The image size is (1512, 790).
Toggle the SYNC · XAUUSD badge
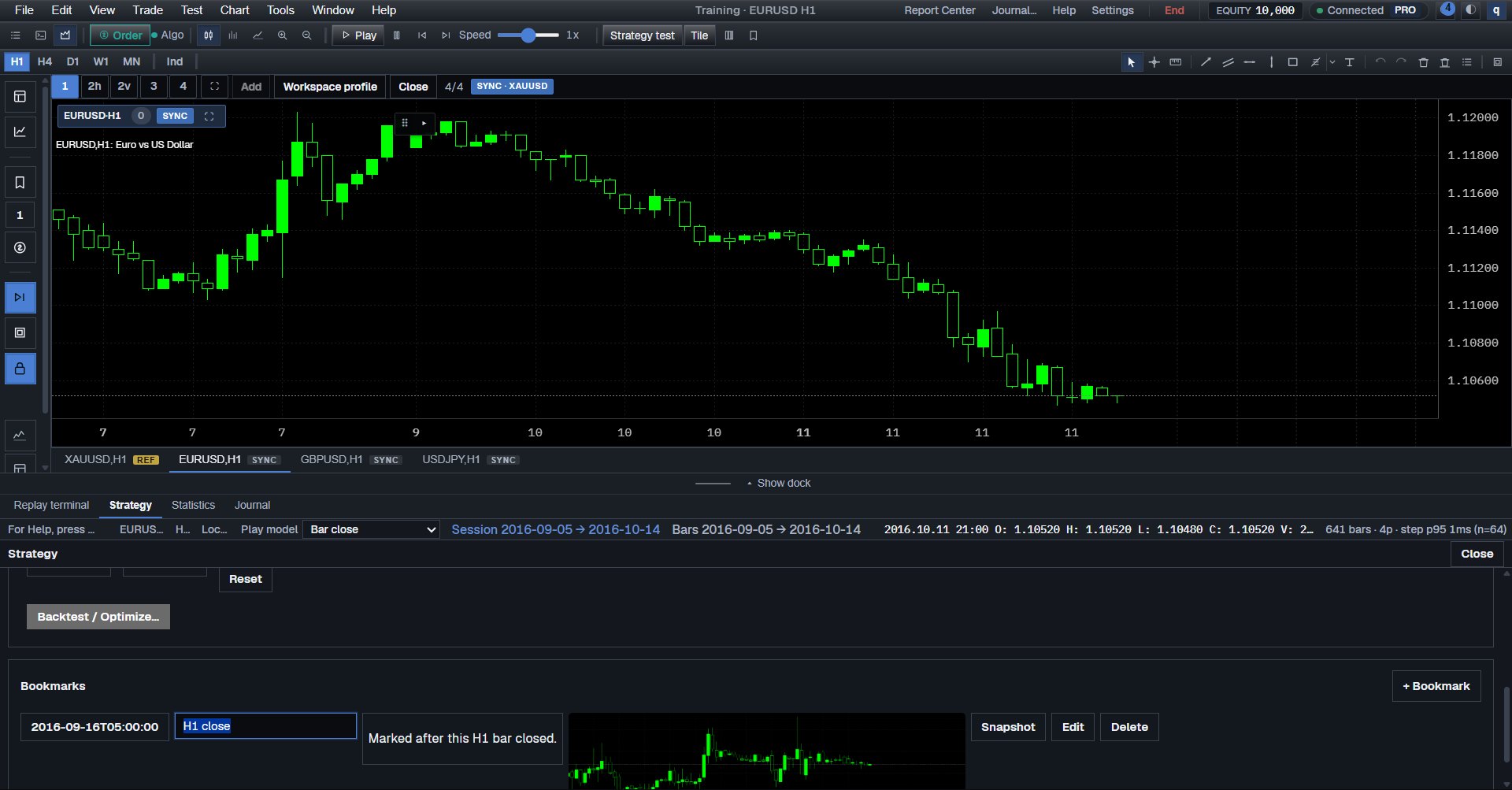click(512, 87)
